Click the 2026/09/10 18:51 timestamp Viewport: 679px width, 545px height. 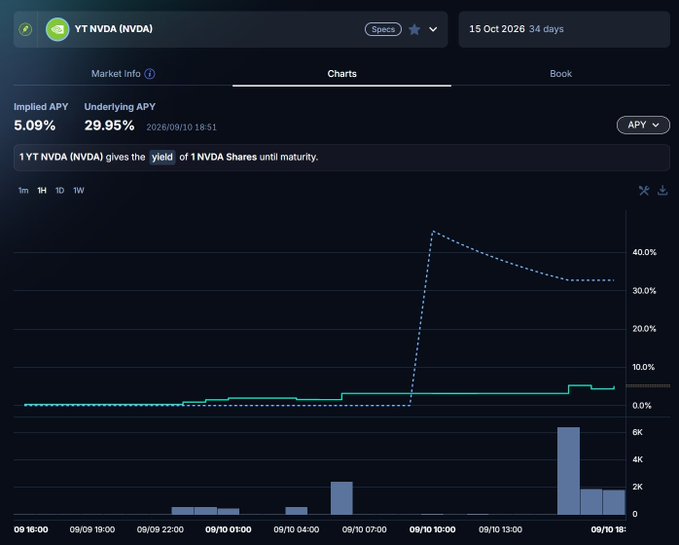tap(181, 127)
